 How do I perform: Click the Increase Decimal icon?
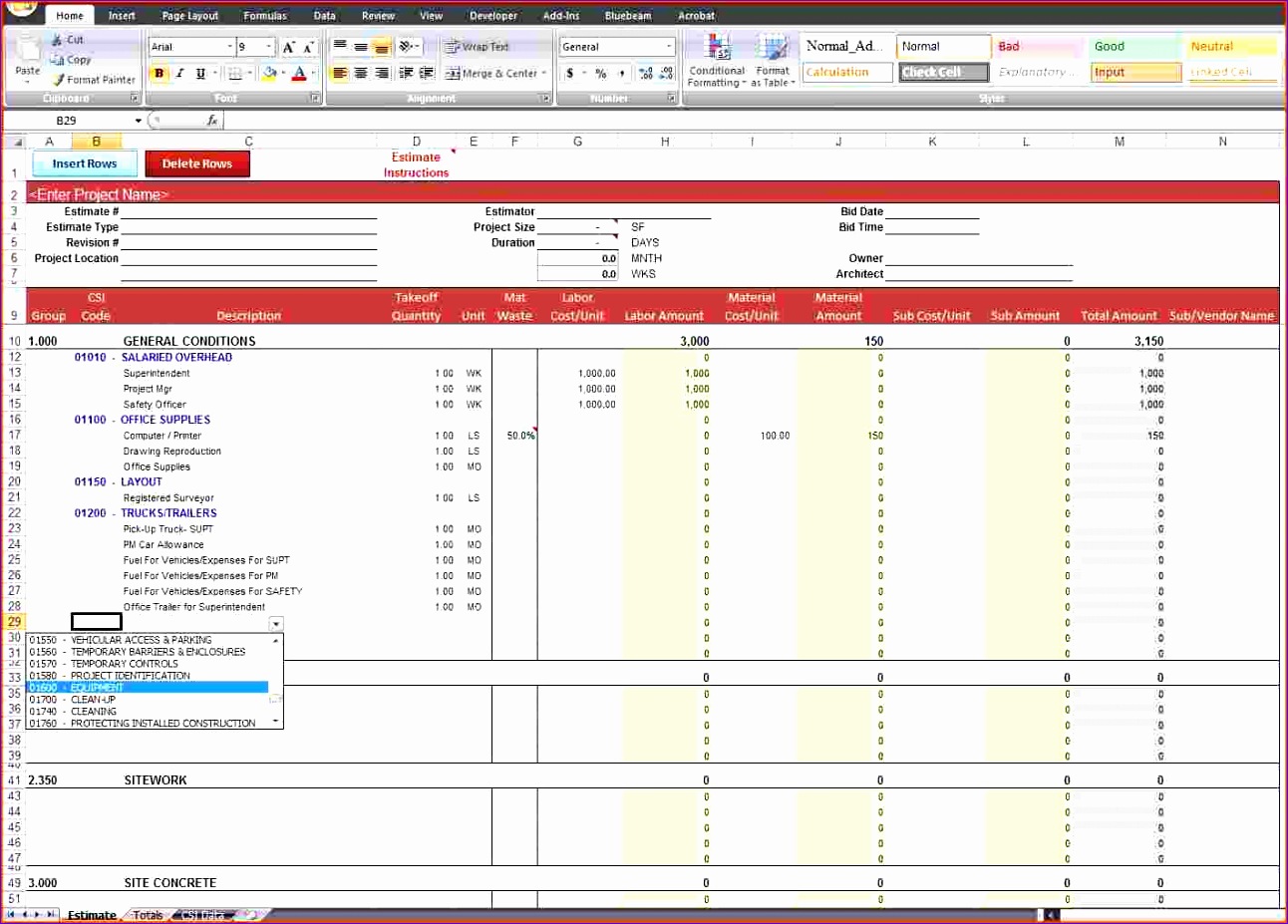coord(646,73)
